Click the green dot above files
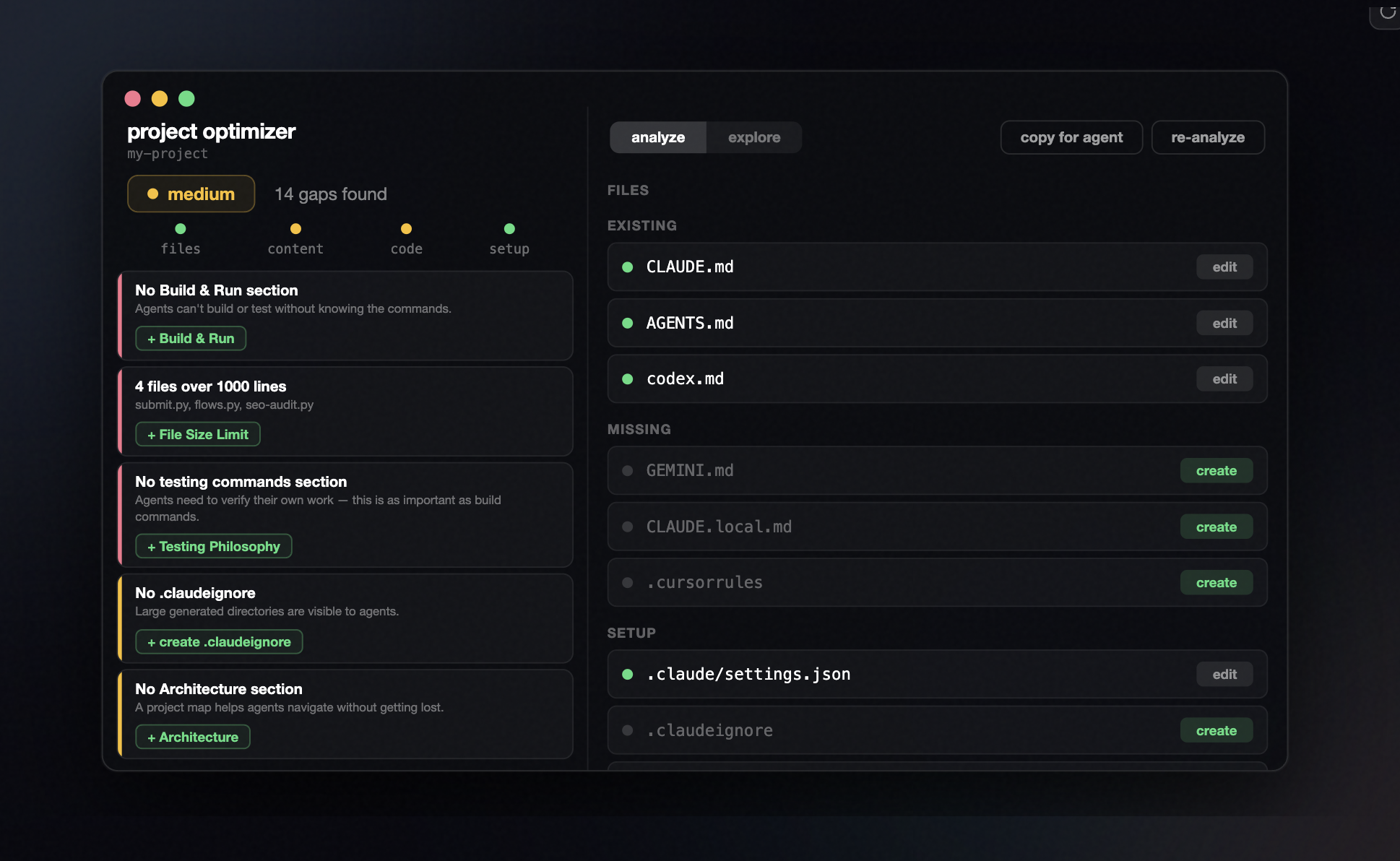The width and height of the screenshot is (1400, 861). 181,228
